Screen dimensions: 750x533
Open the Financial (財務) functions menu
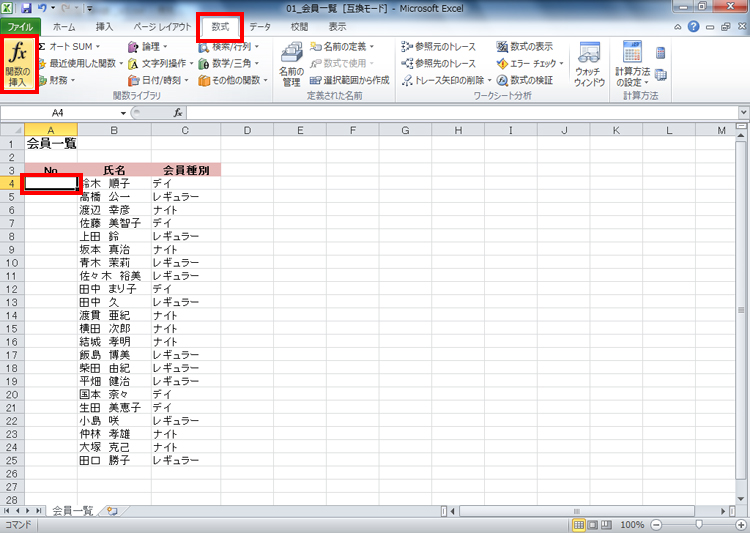tap(57, 80)
